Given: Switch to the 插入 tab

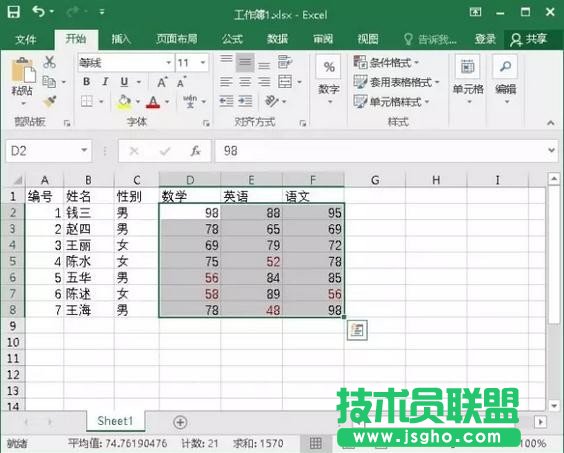Looking at the screenshot, I should coord(121,39).
